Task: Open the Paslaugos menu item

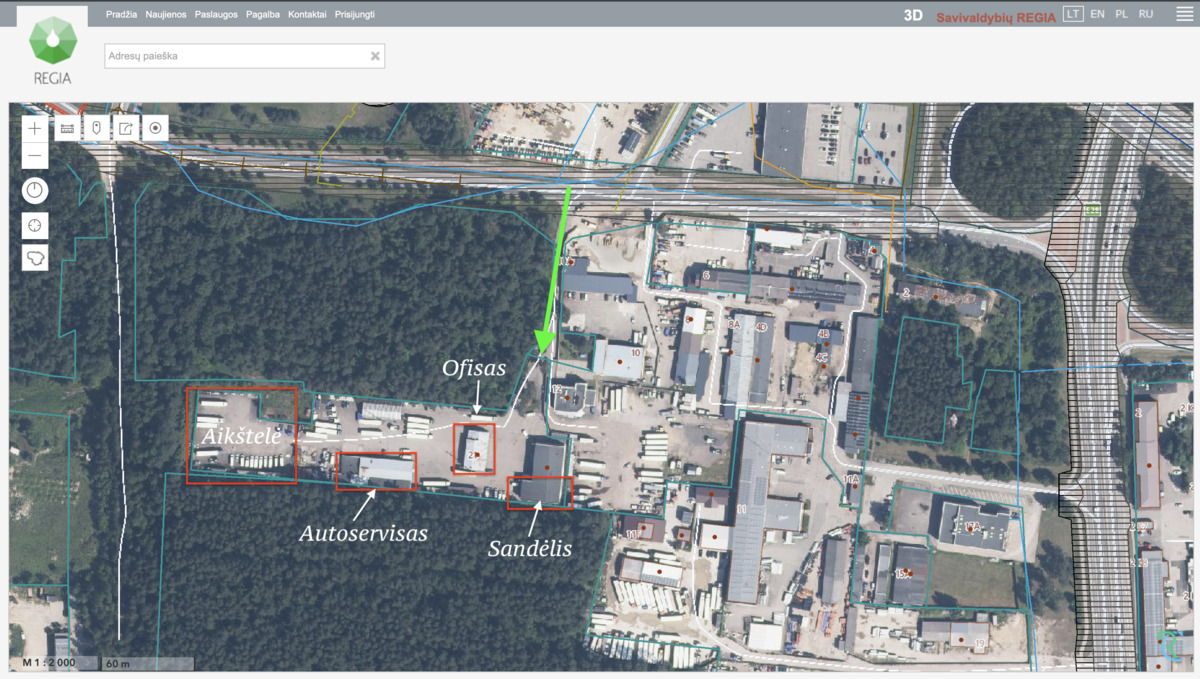Action: 217,15
